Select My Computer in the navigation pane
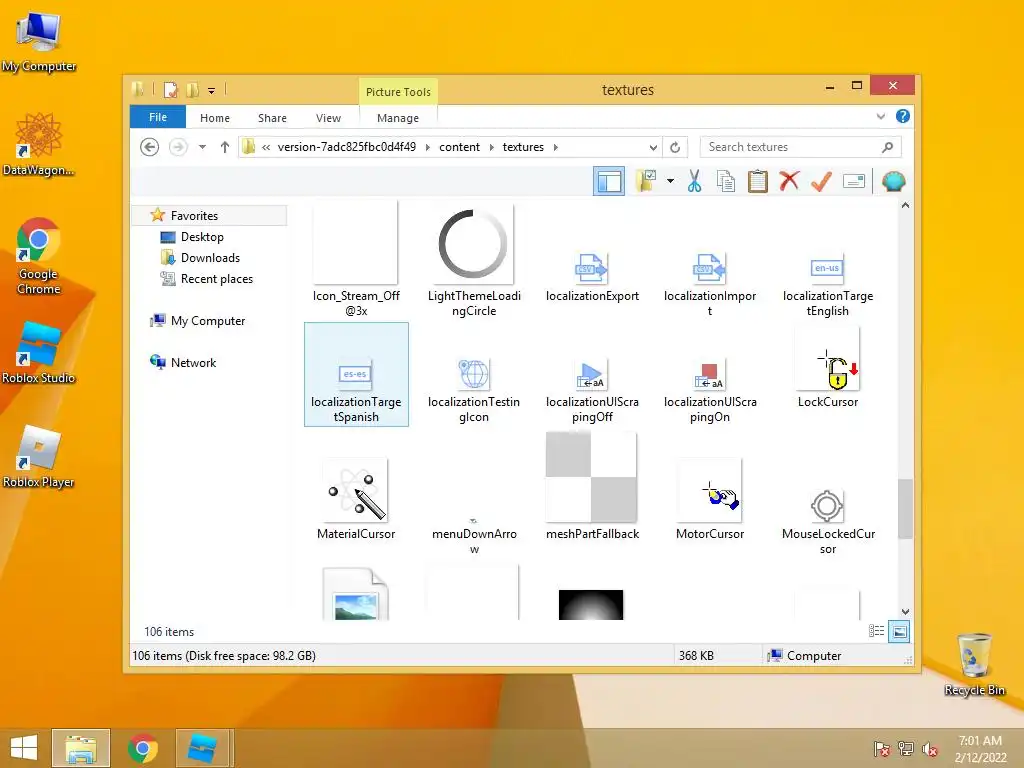The image size is (1024, 768). point(208,321)
